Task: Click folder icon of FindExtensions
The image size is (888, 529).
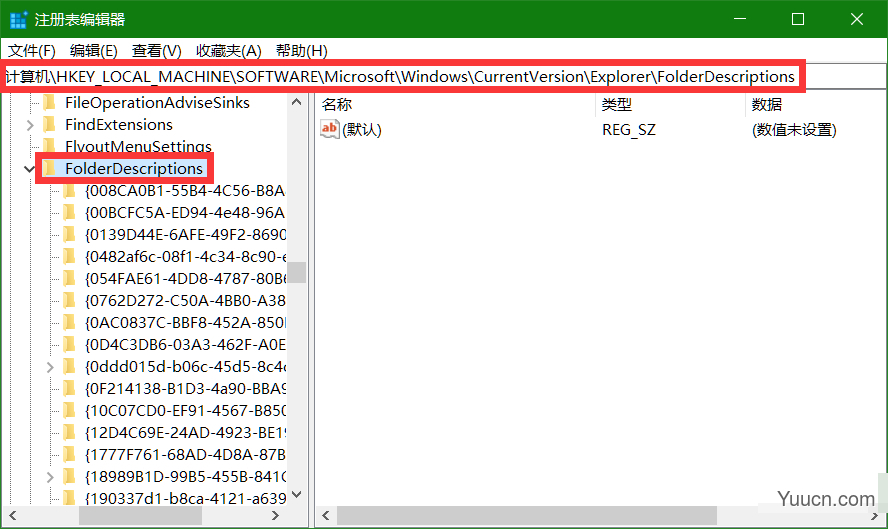Action: [49, 125]
